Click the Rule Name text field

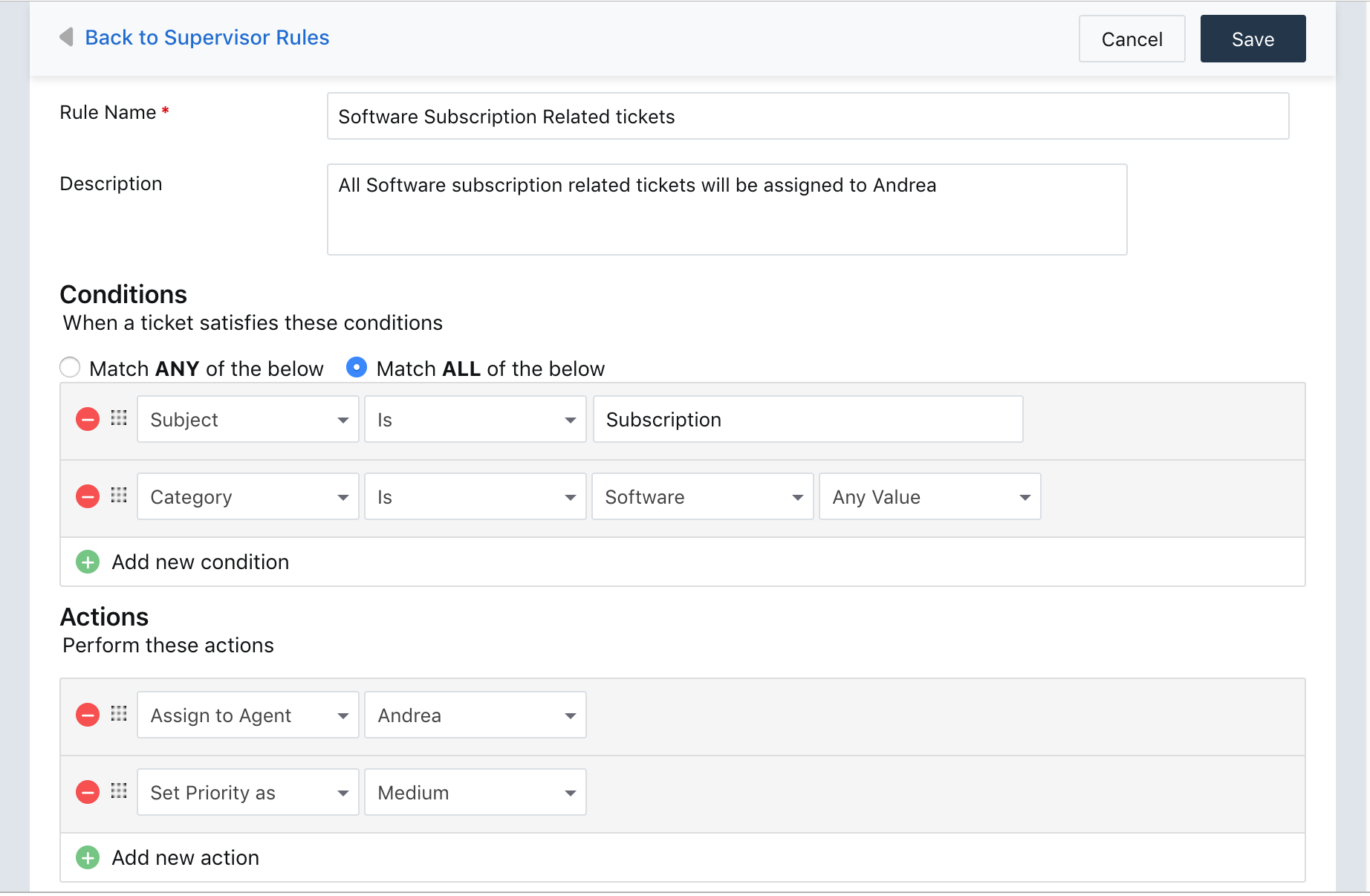[x=808, y=116]
